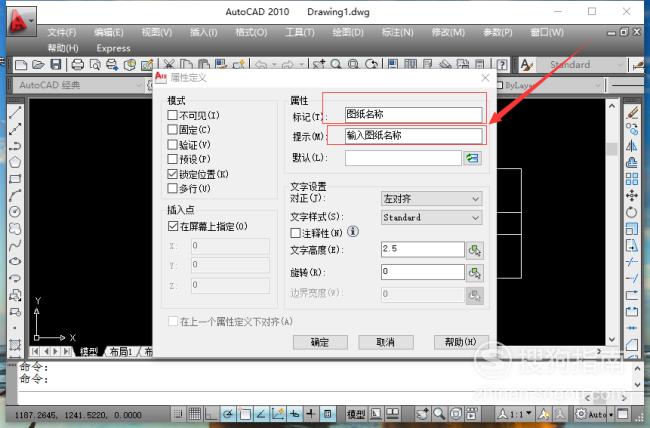Select the Move modify tool
The height and width of the screenshot is (428, 650).
[632, 195]
